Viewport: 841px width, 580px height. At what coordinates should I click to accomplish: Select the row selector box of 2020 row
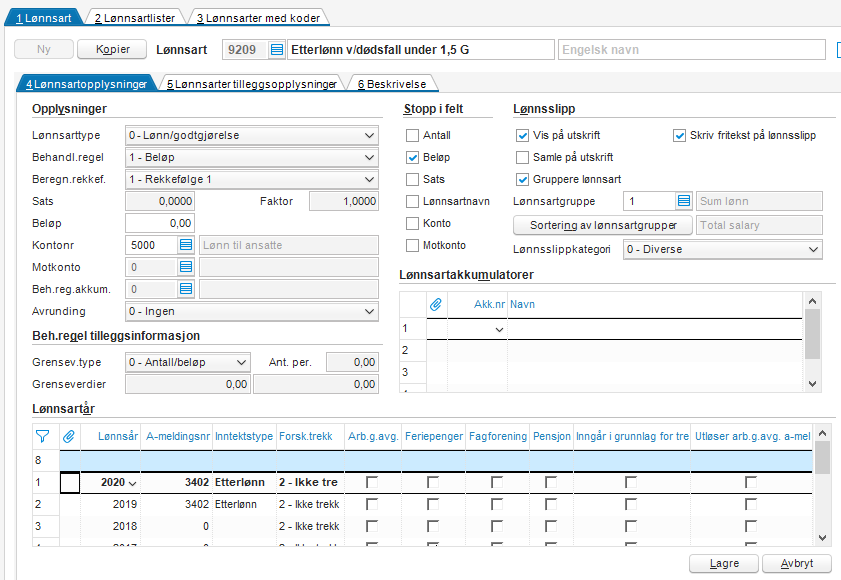point(70,482)
